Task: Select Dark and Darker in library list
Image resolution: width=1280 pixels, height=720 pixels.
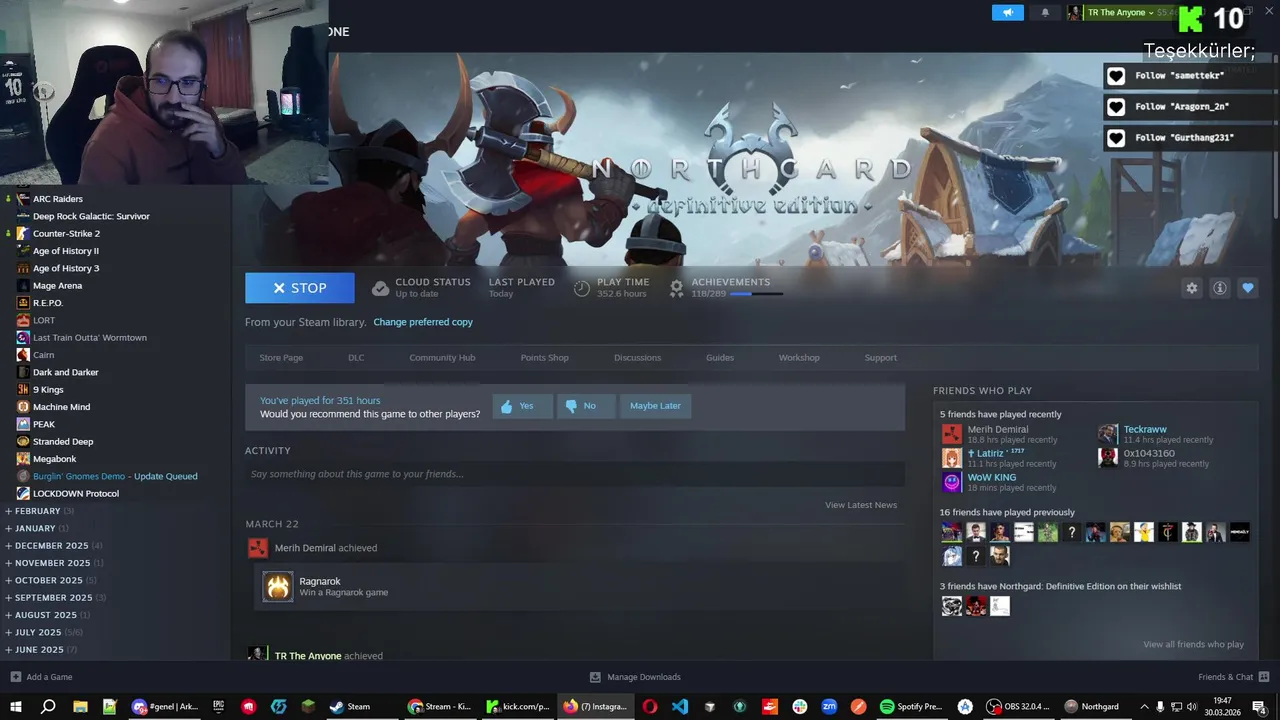Action: (x=66, y=372)
